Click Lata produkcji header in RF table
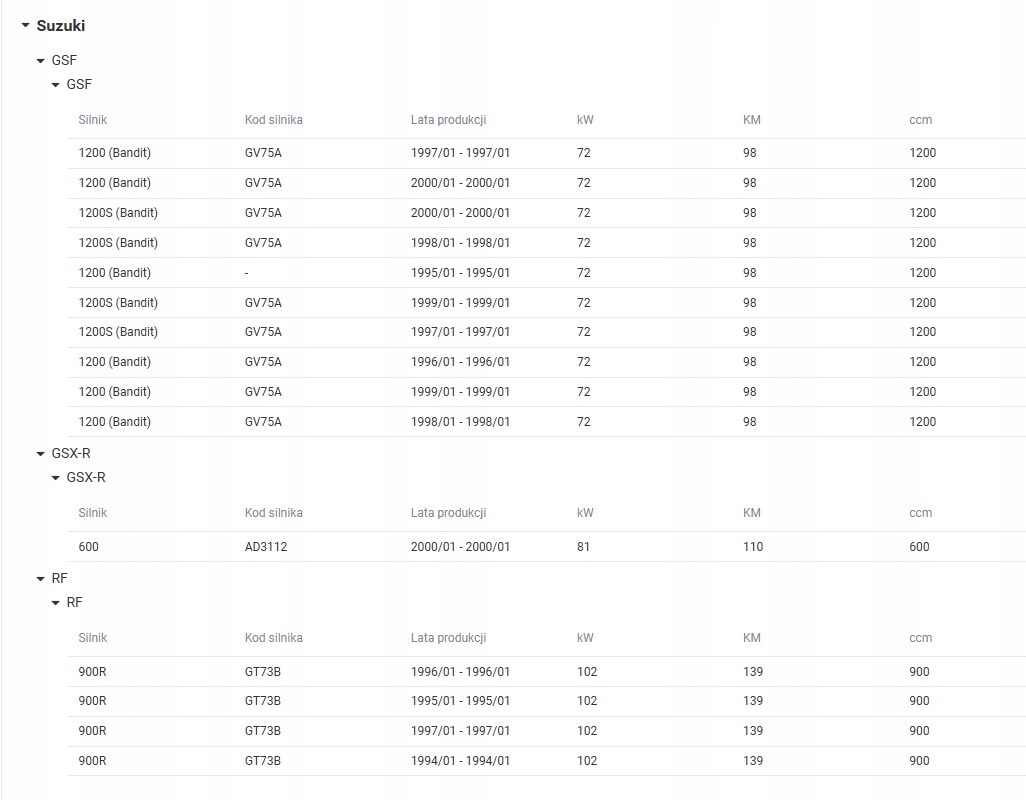 pos(448,638)
